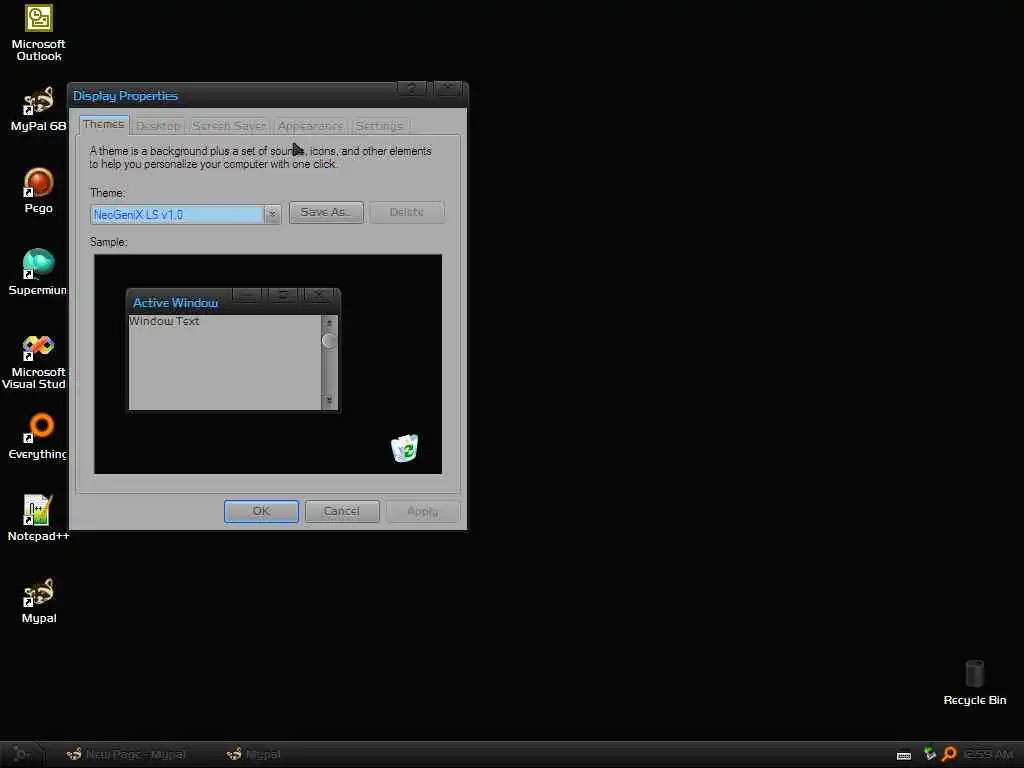Click the Cancel button
The width and height of the screenshot is (1024, 768).
(342, 511)
